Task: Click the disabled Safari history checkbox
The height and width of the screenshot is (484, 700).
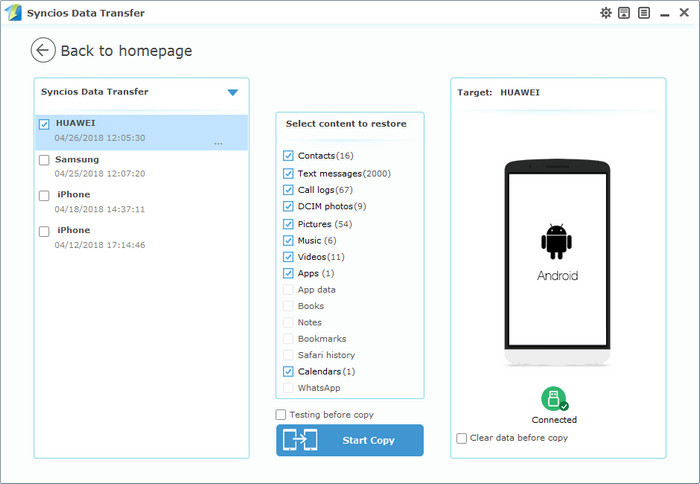Action: pyautogui.click(x=288, y=355)
